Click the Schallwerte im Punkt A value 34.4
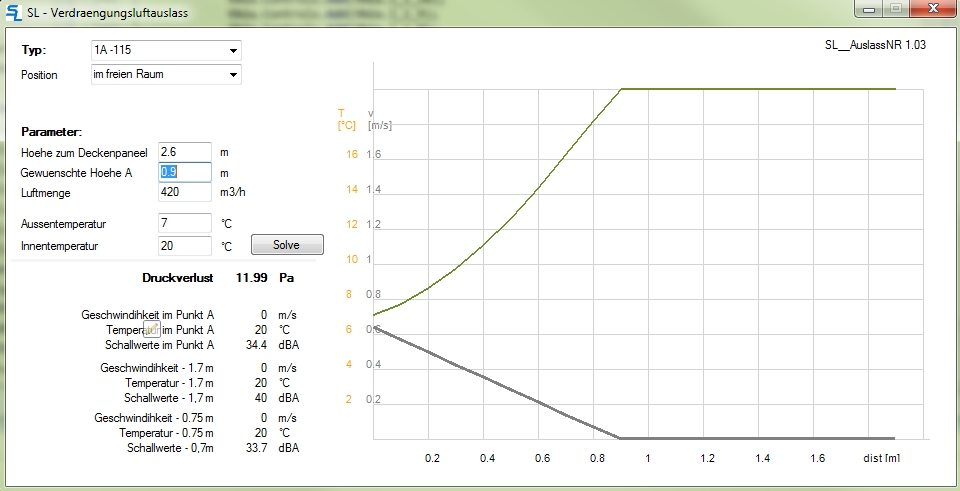Screen dimensions: 960x491 (255, 344)
